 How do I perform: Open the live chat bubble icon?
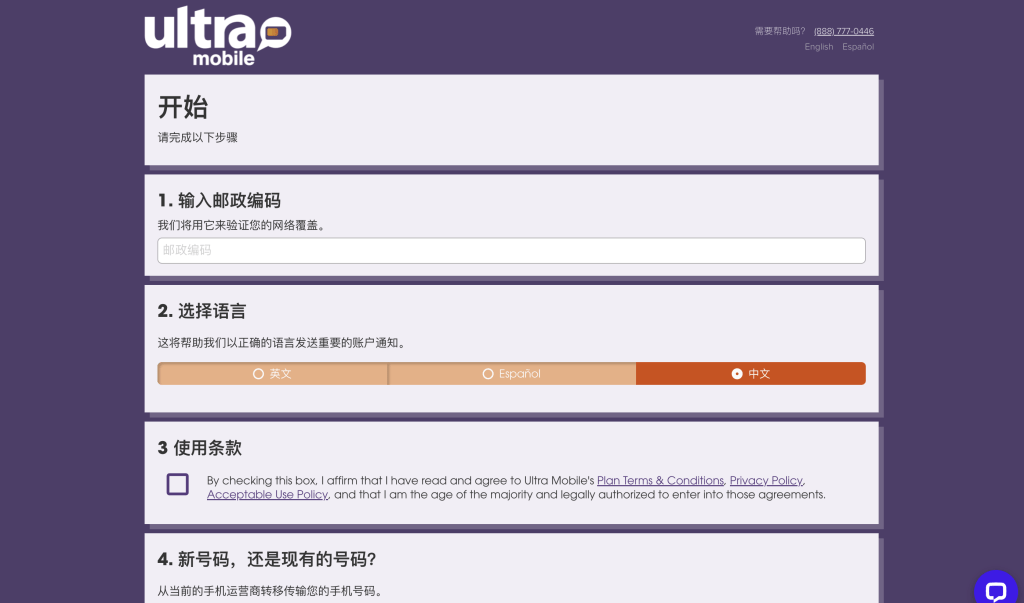[x=995, y=591]
